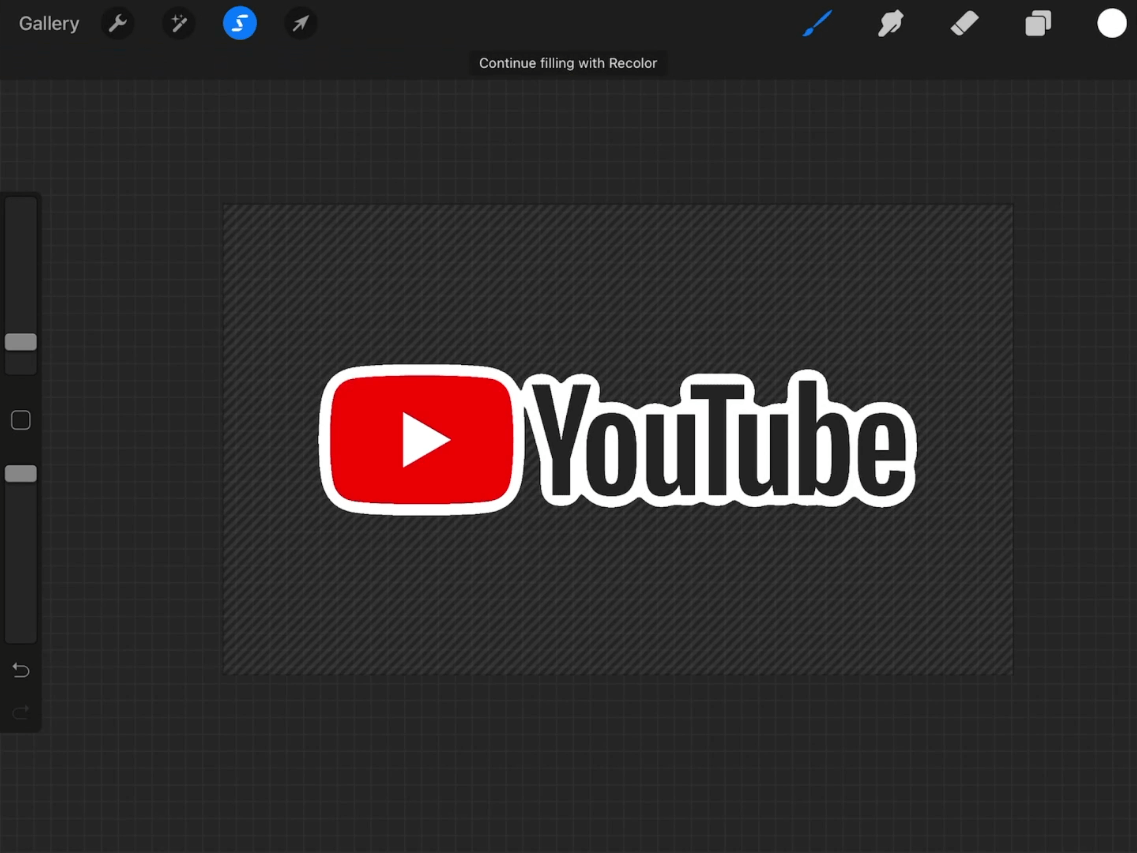Tap the Modify square button in the sidebar

(21, 420)
